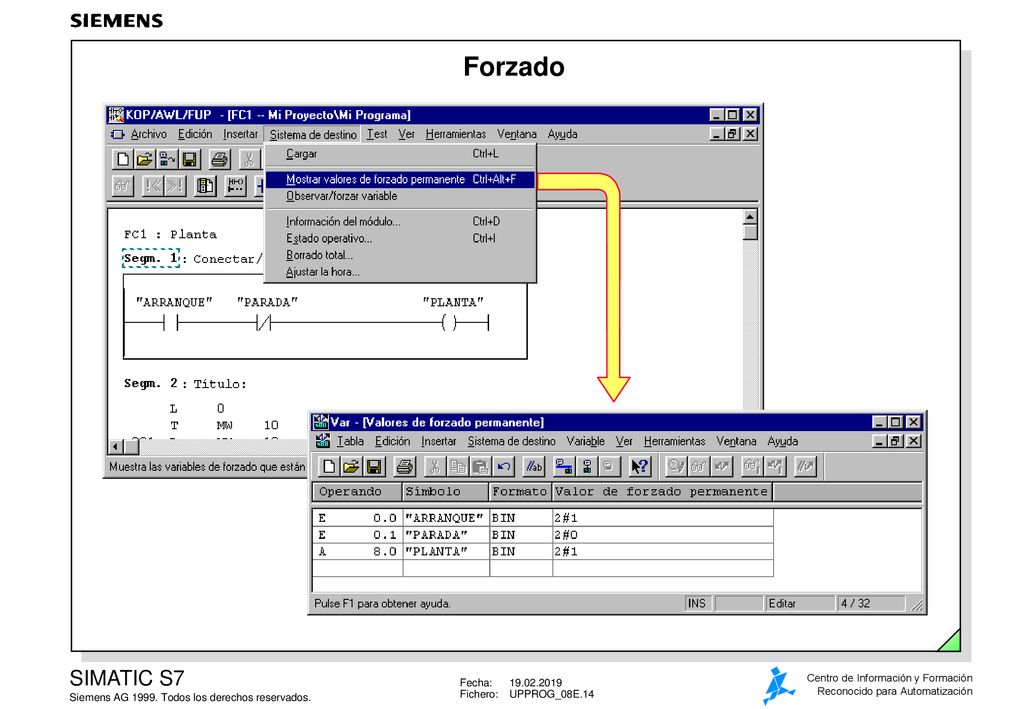Click Save icon in Var window toolbar
The height and width of the screenshot is (709, 1024).
[x=374, y=466]
